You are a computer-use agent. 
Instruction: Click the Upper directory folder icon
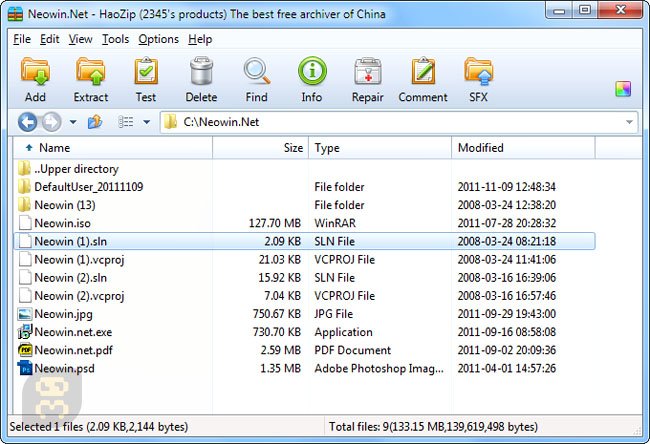point(24,169)
